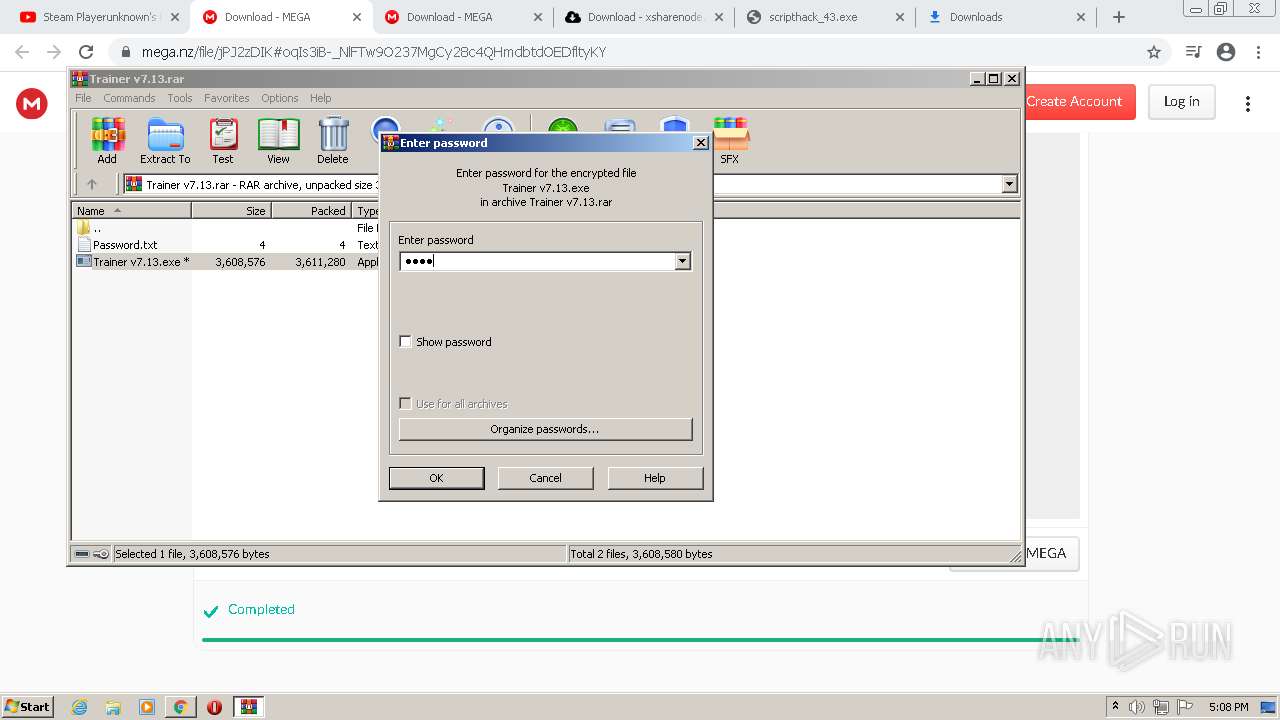This screenshot has width=1280, height=720.
Task: Open the Favorites menu
Action: 227,98
